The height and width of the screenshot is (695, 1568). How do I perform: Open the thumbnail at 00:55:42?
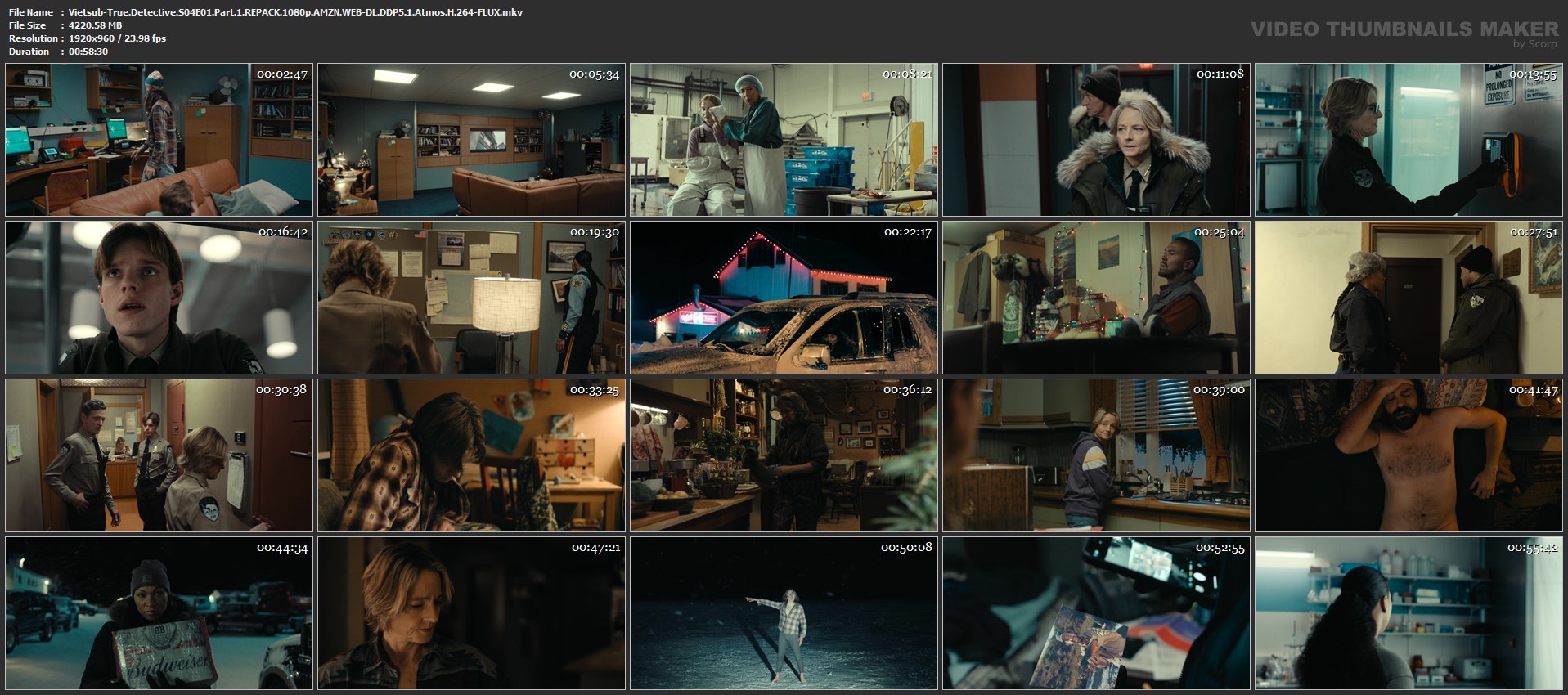(1409, 613)
